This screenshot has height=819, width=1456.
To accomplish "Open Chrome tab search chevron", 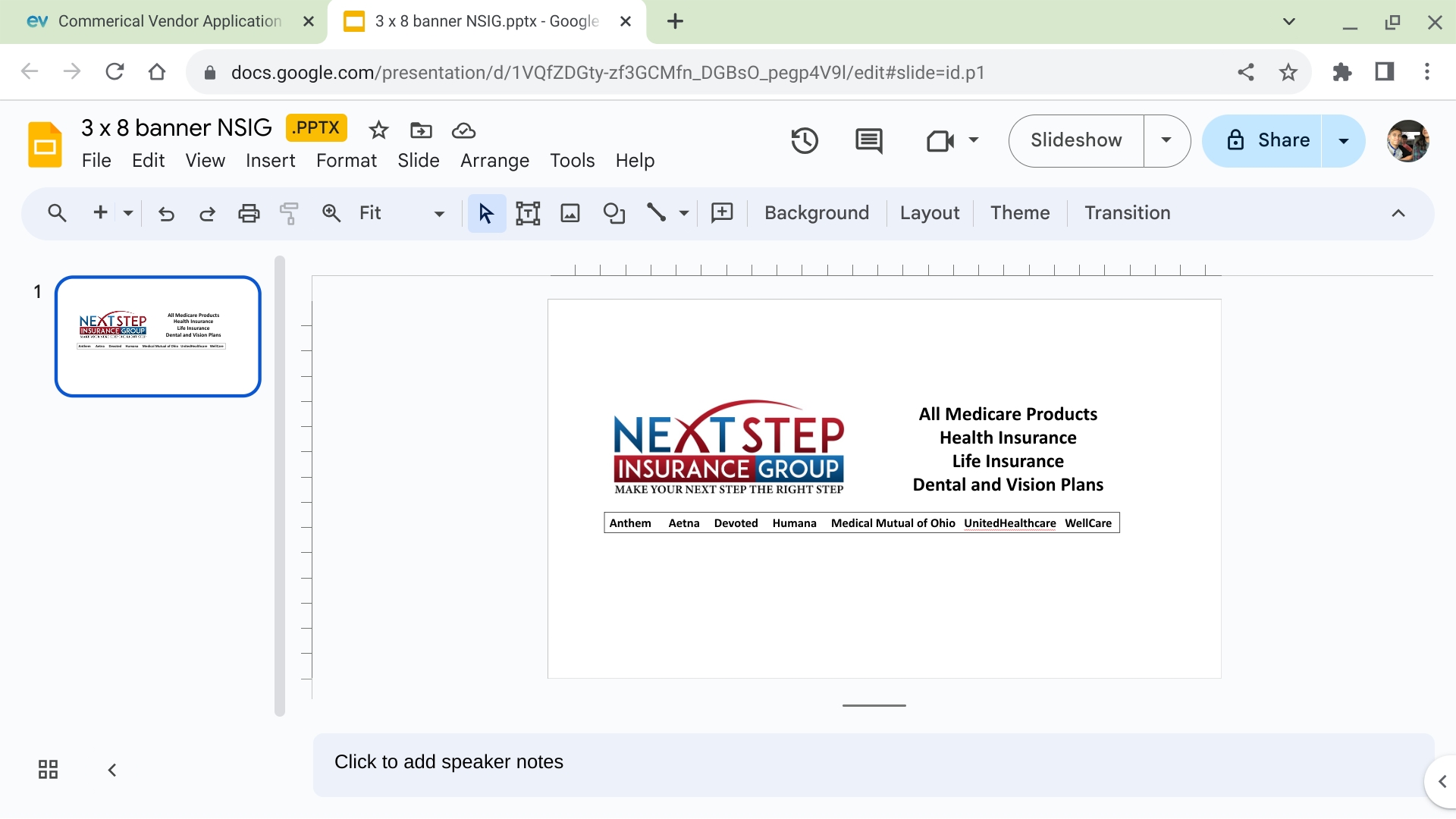I will [1288, 21].
